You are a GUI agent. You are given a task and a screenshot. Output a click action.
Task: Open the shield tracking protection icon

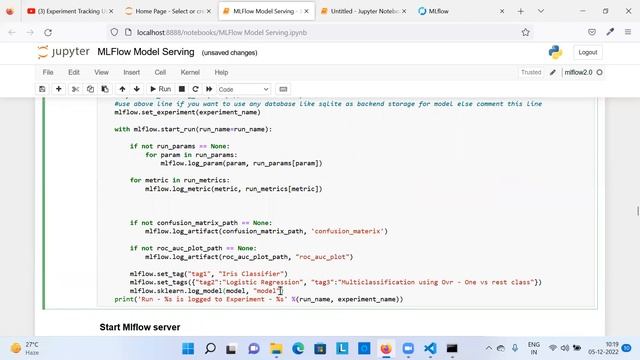click(114, 32)
